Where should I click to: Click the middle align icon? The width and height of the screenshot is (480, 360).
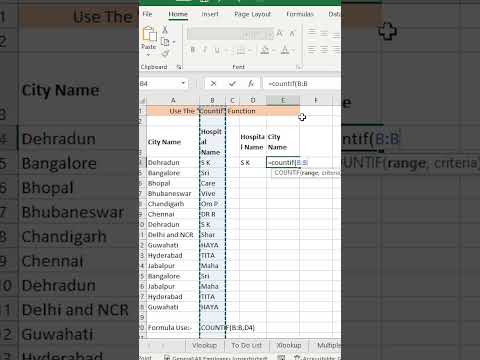point(324,33)
